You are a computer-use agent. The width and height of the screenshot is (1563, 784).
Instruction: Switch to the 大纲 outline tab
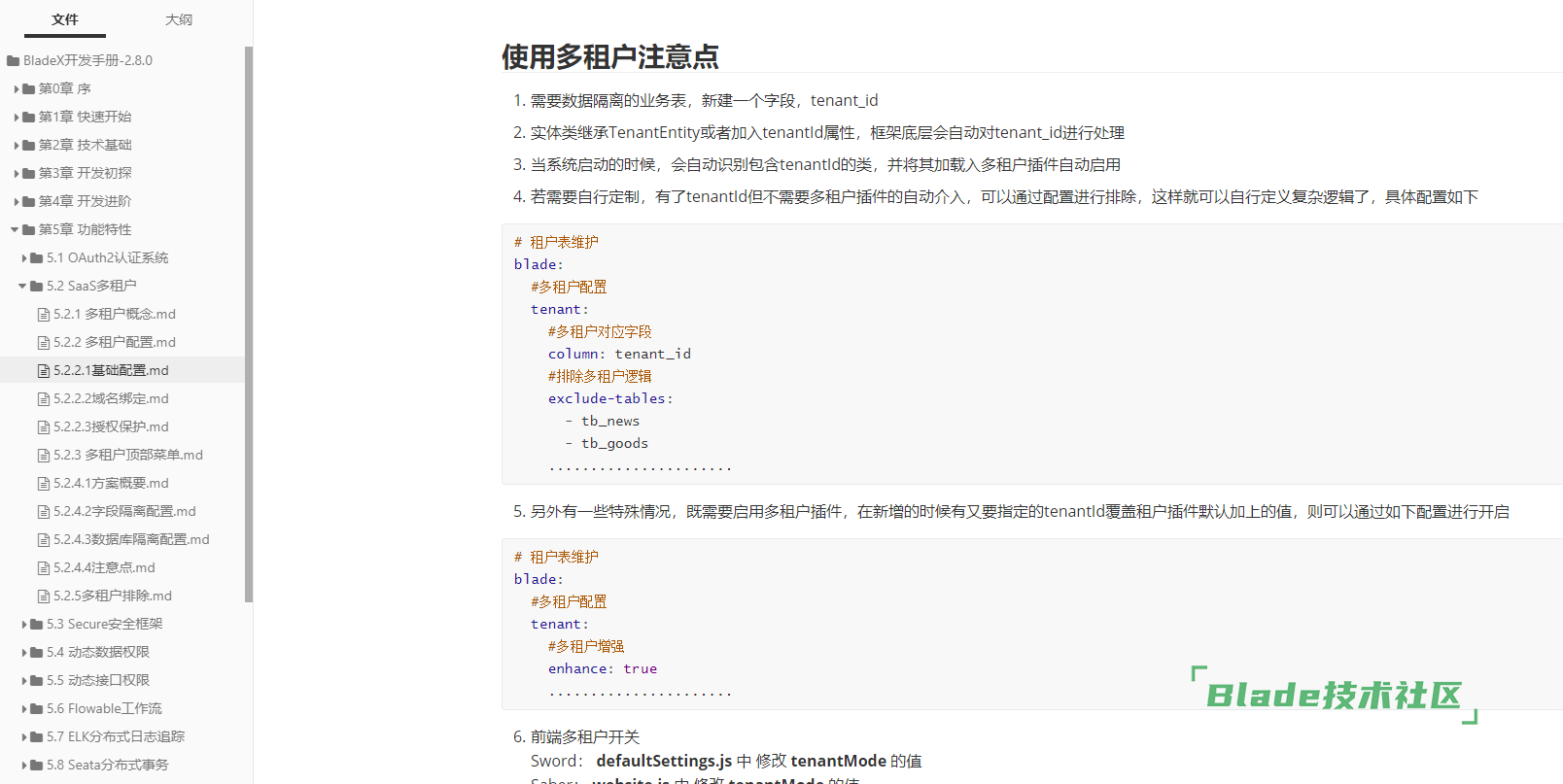pos(179,19)
